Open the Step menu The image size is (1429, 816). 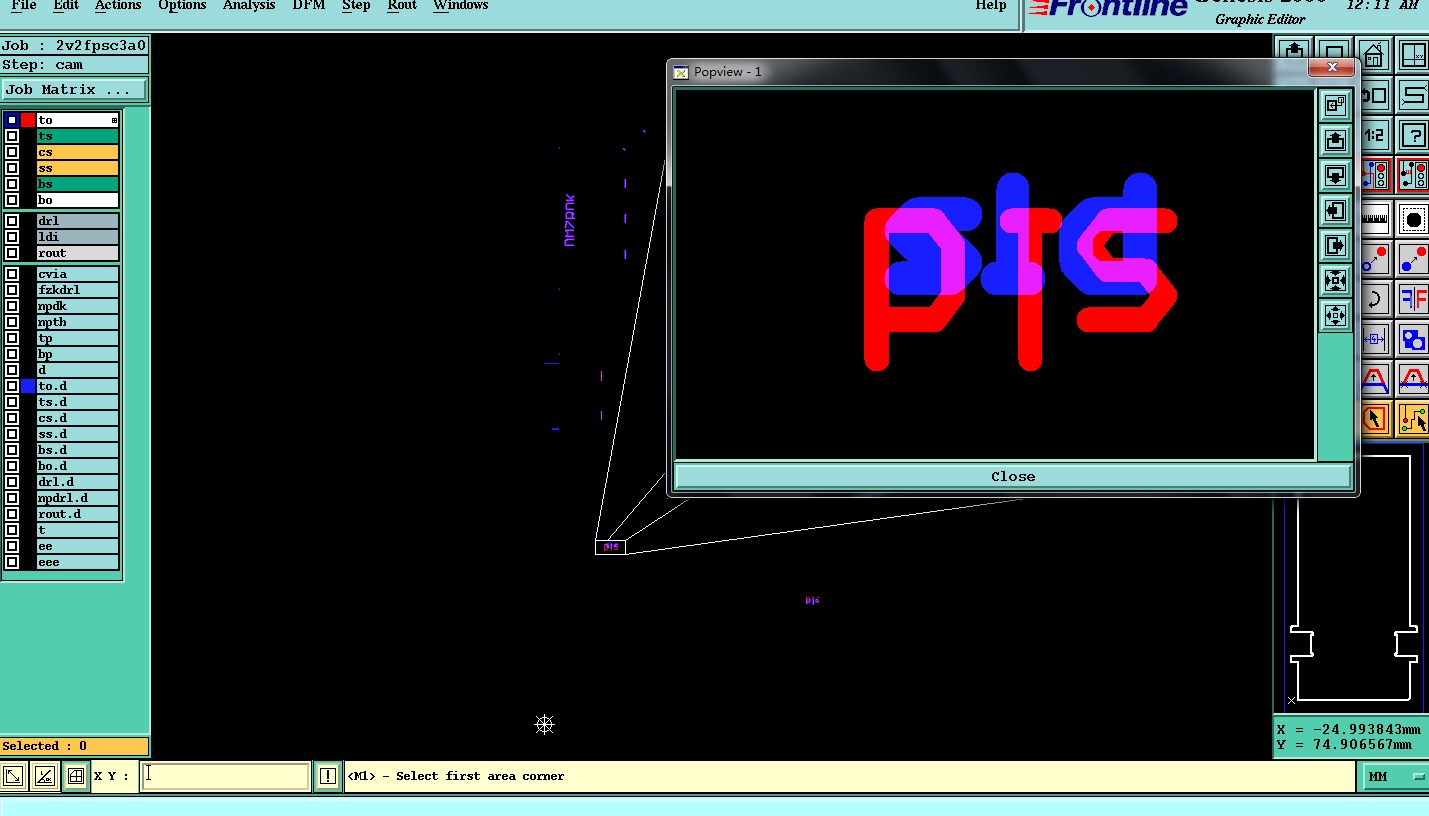click(356, 6)
